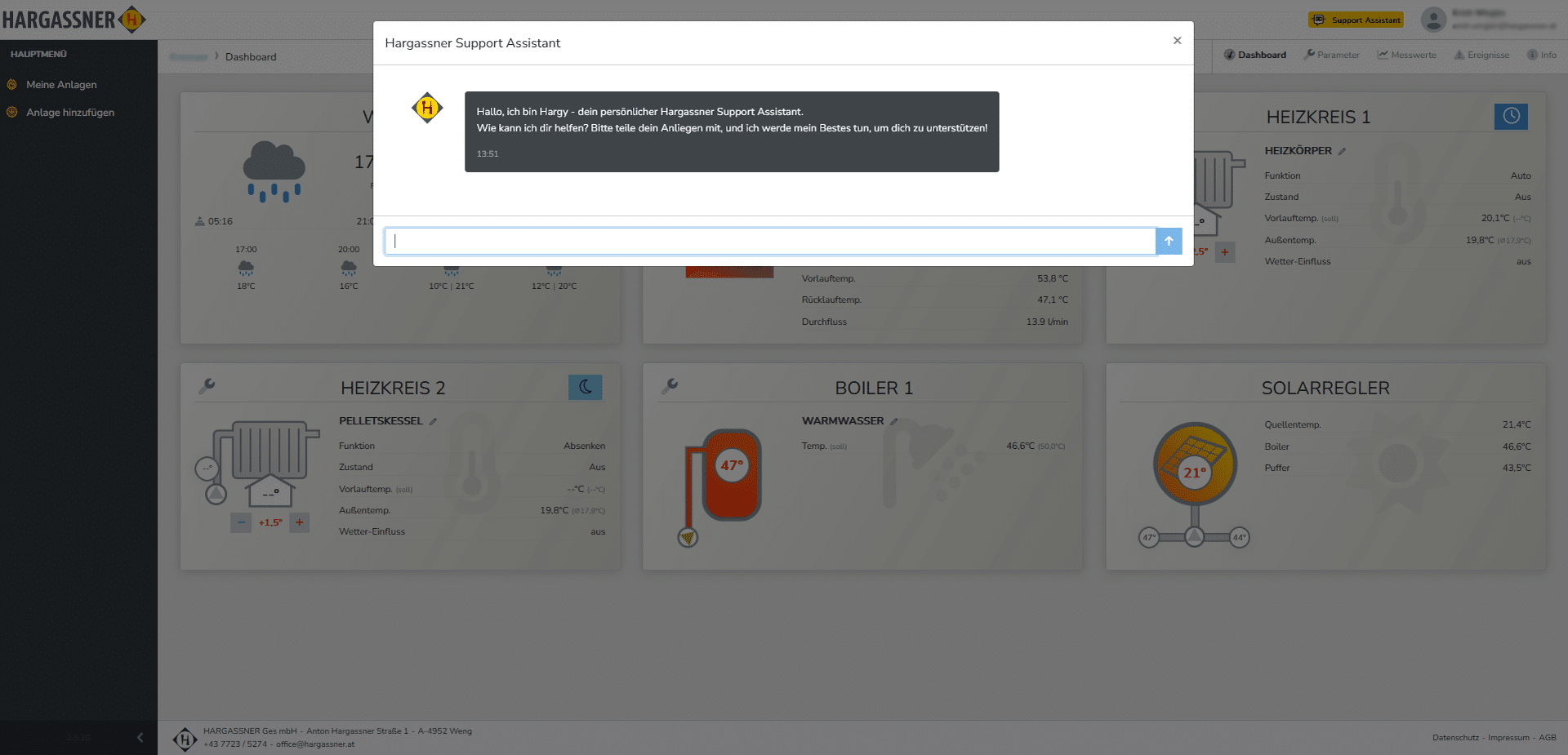The width and height of the screenshot is (1568, 755).
Task: Click the Heizkreis 2 moon mode button
Action: [586, 387]
